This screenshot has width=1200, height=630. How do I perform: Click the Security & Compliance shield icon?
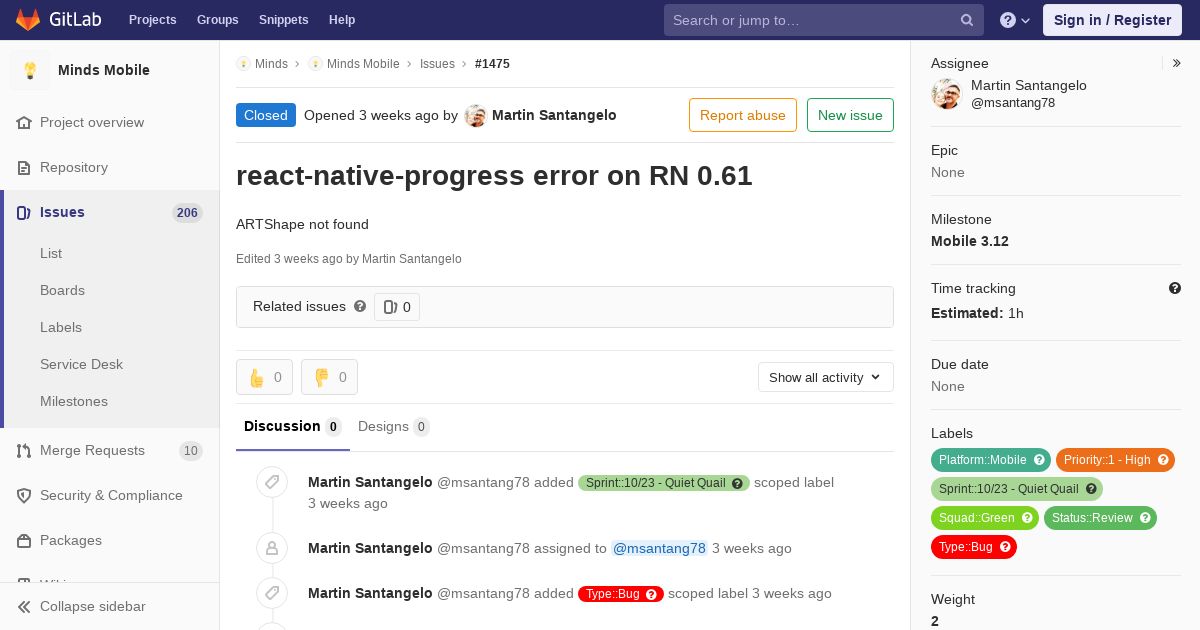click(24, 495)
